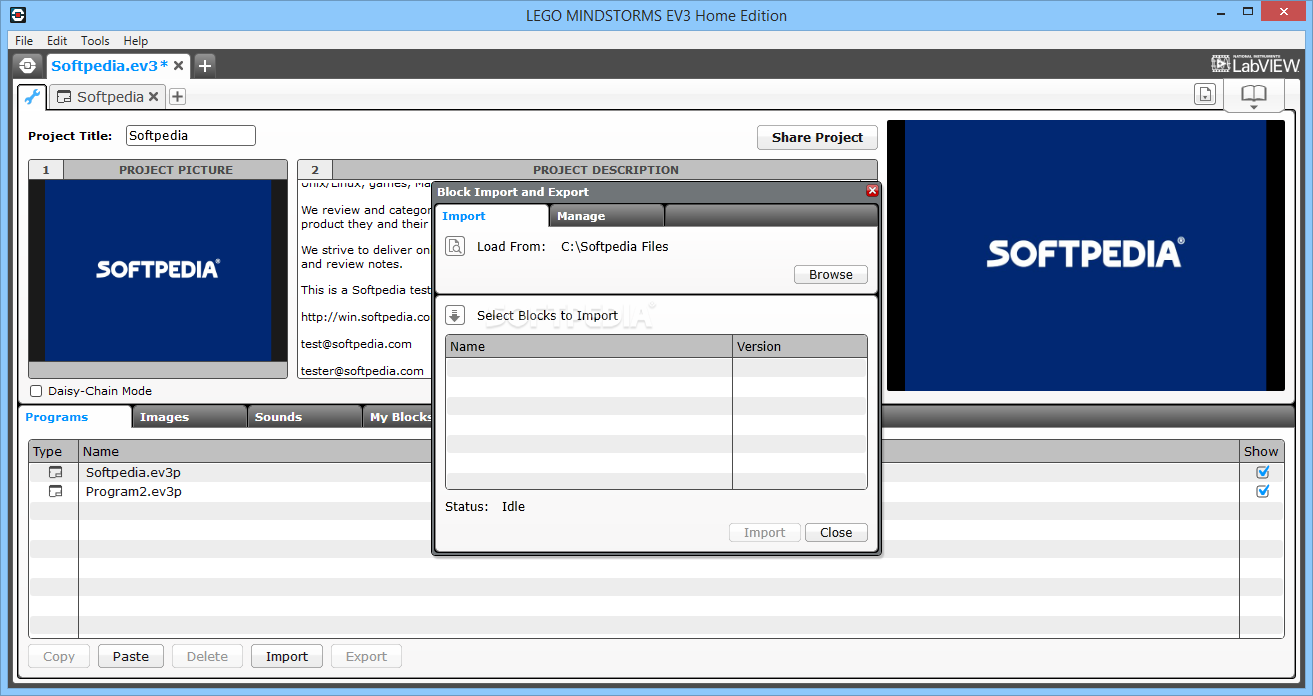Screen dimensions: 1313x696
Task: Click program icon next to Program2.ev3p
Action: click(56, 491)
